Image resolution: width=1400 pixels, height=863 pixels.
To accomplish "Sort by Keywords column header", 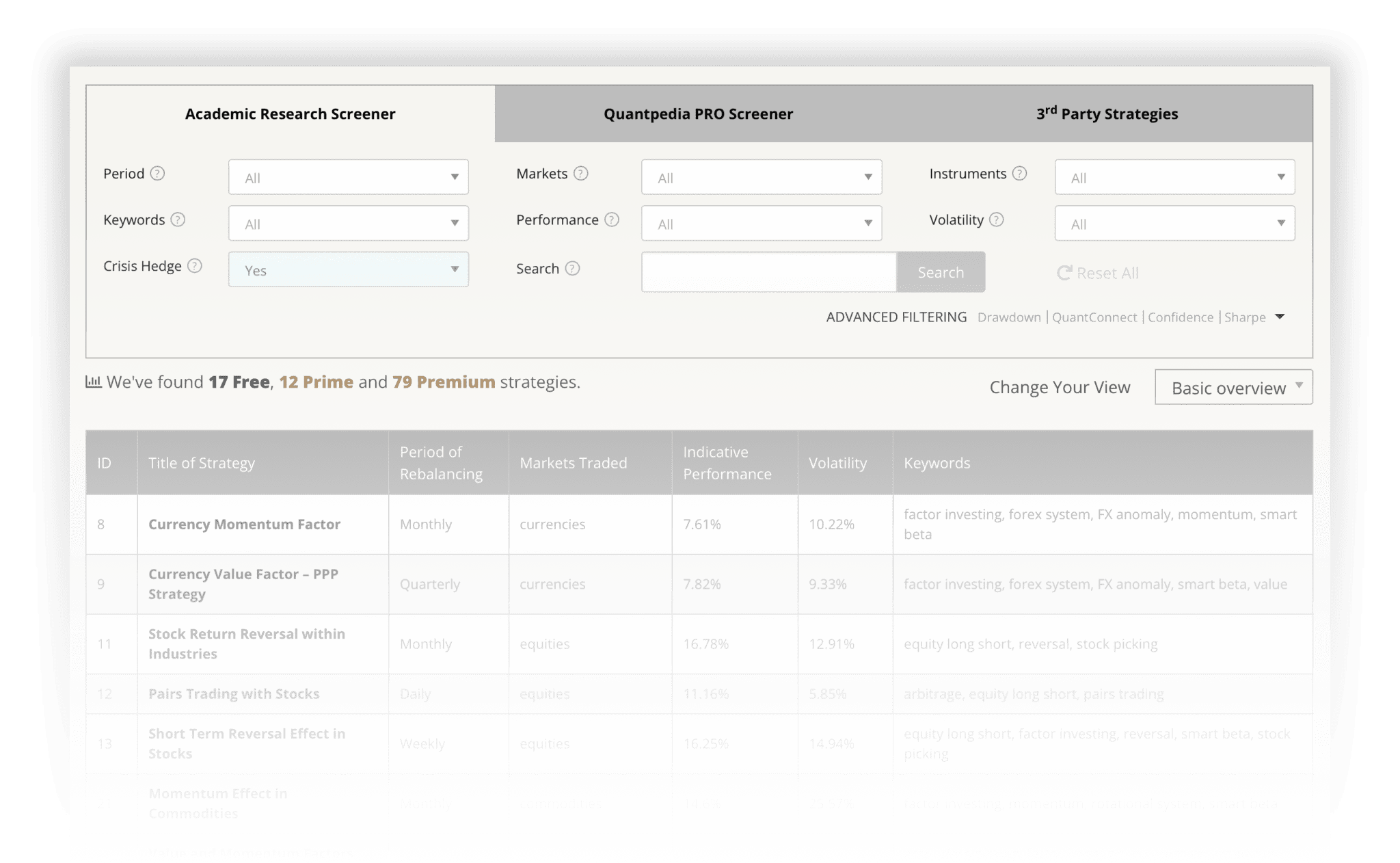I will point(1103,463).
